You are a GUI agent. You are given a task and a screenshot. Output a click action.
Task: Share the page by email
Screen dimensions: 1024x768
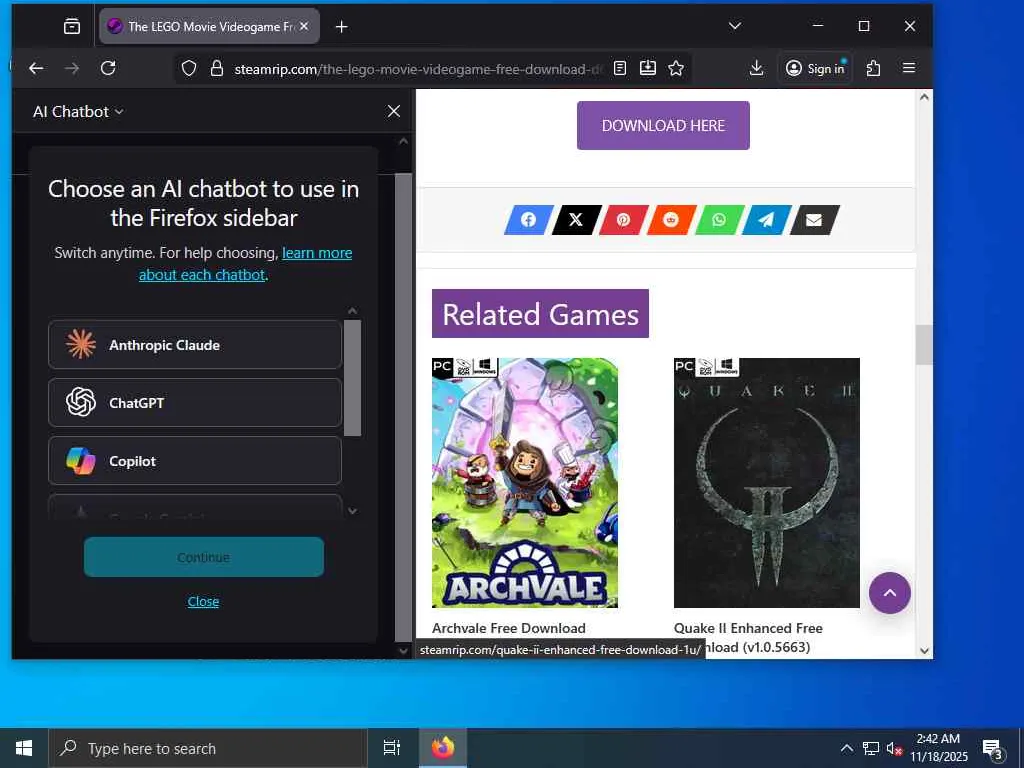point(814,219)
